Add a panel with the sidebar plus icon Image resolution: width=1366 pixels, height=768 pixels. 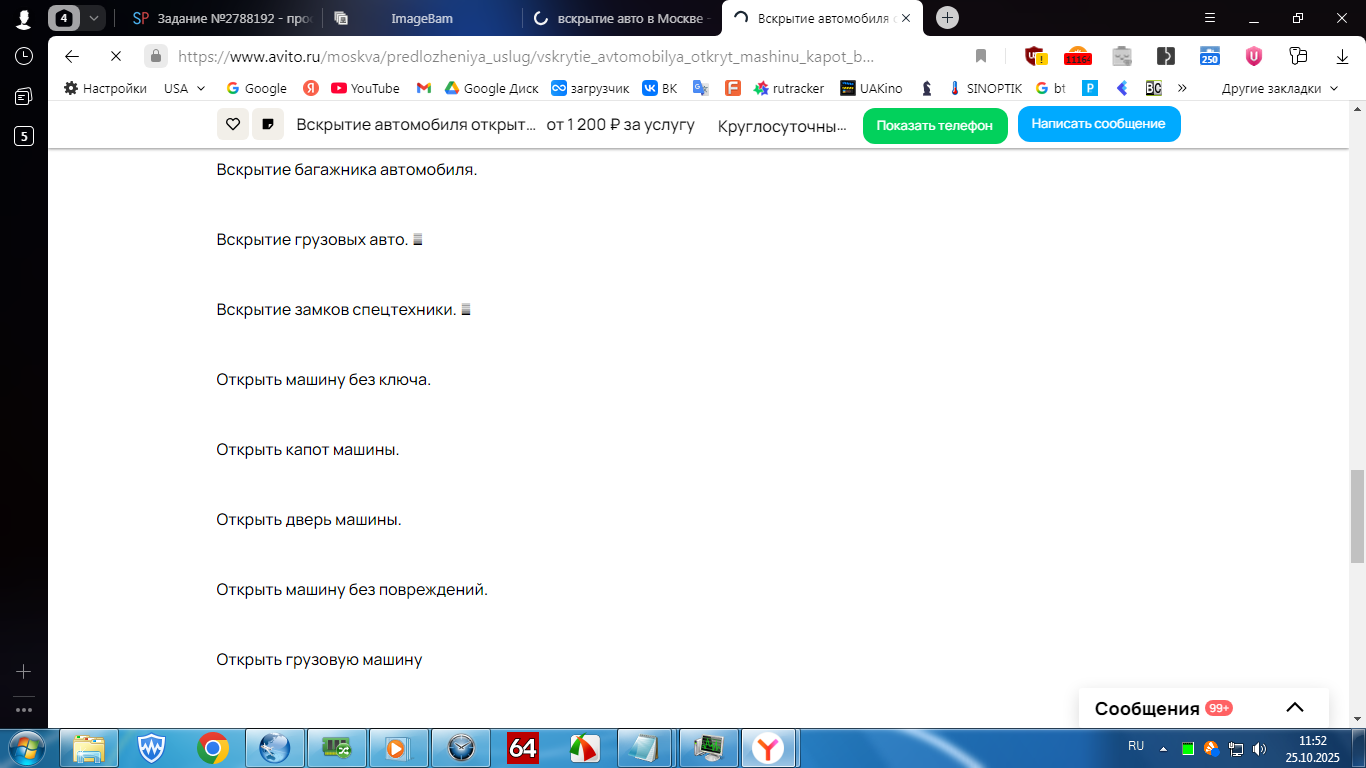(23, 672)
